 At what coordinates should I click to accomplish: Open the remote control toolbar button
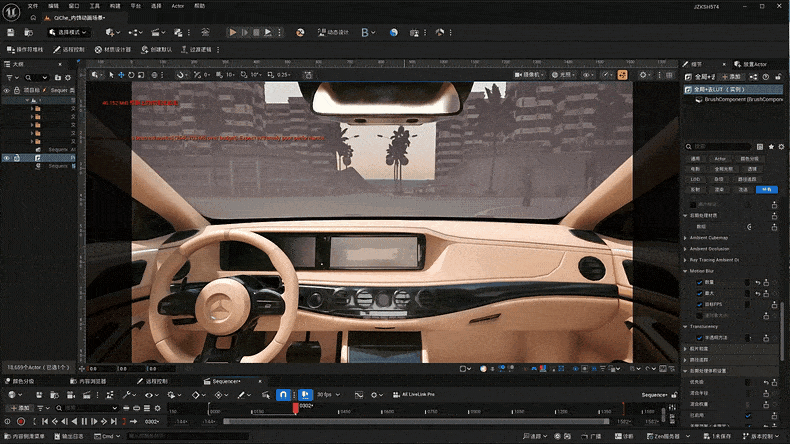tap(70, 49)
